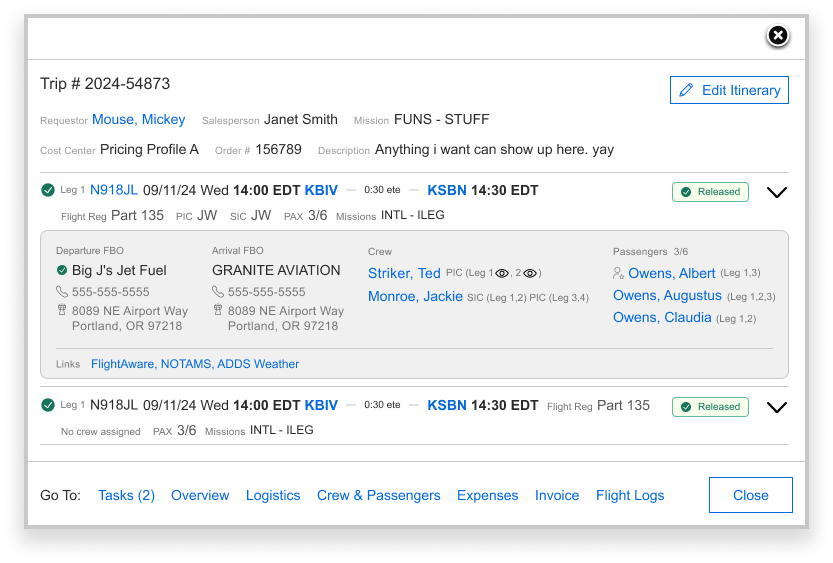
Task: Click the 'No crew assigned' text
Action: (x=101, y=431)
